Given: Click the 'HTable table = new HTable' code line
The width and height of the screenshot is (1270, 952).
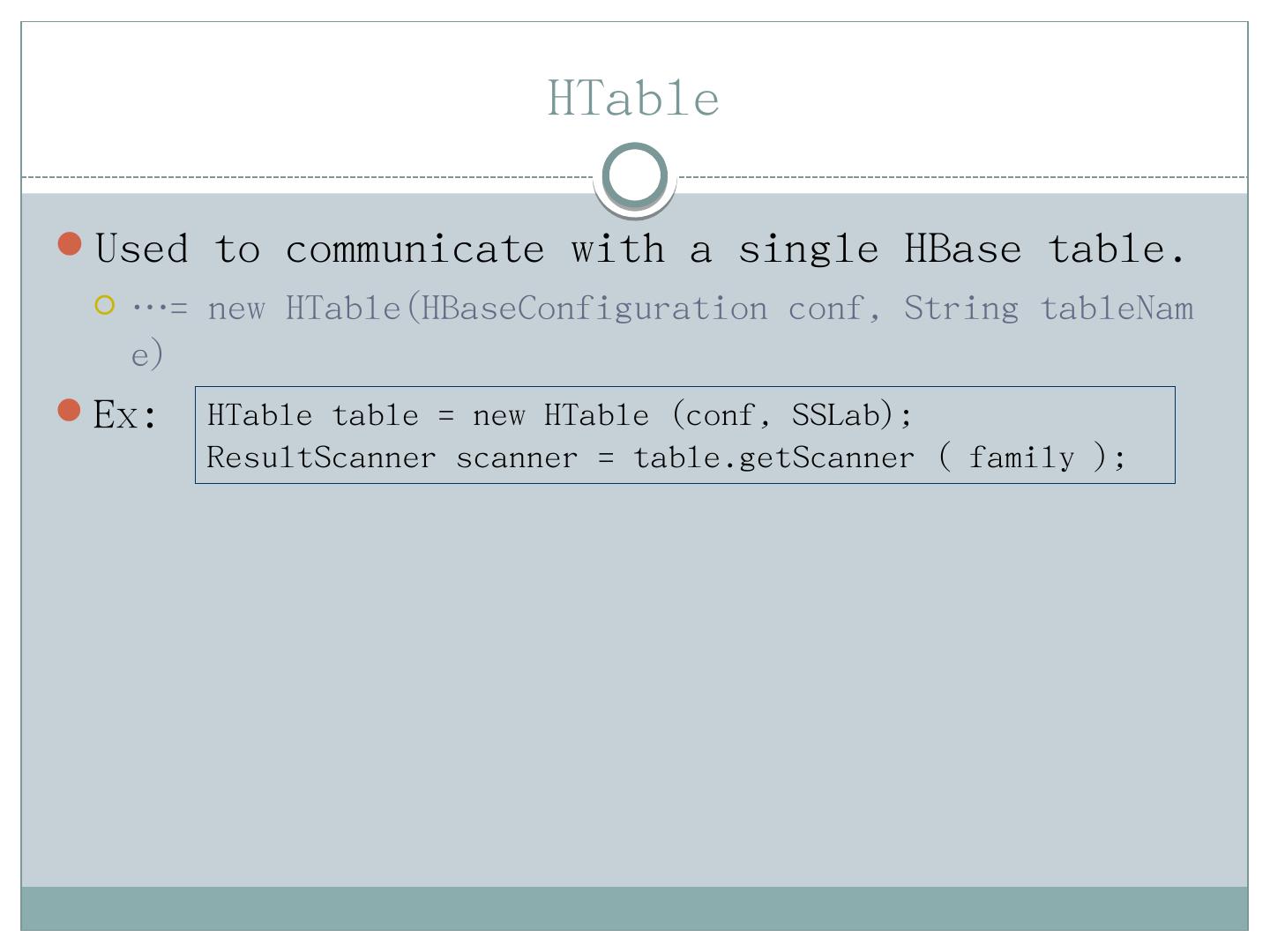Looking at the screenshot, I should pos(559,414).
